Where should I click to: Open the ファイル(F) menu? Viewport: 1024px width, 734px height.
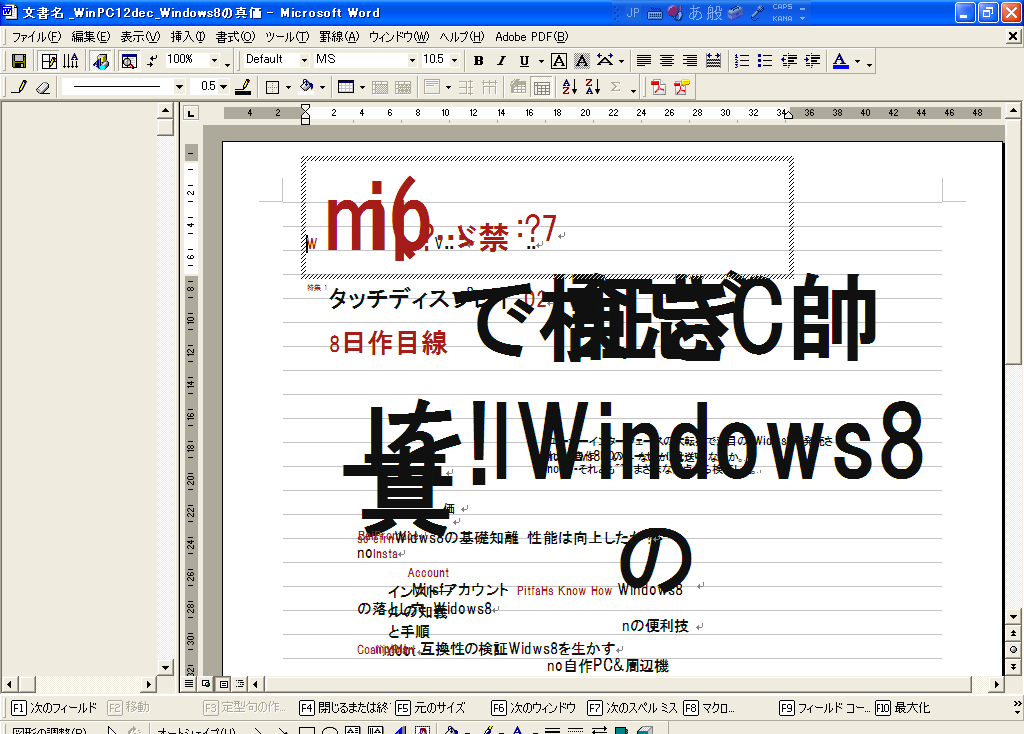click(x=37, y=37)
